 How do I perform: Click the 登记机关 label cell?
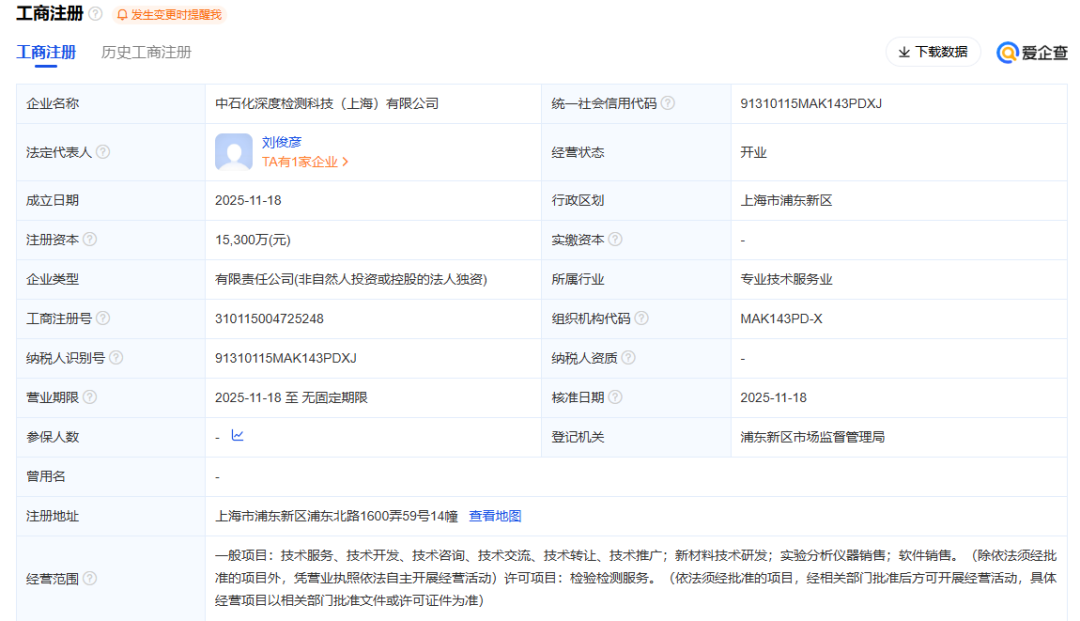(636, 436)
